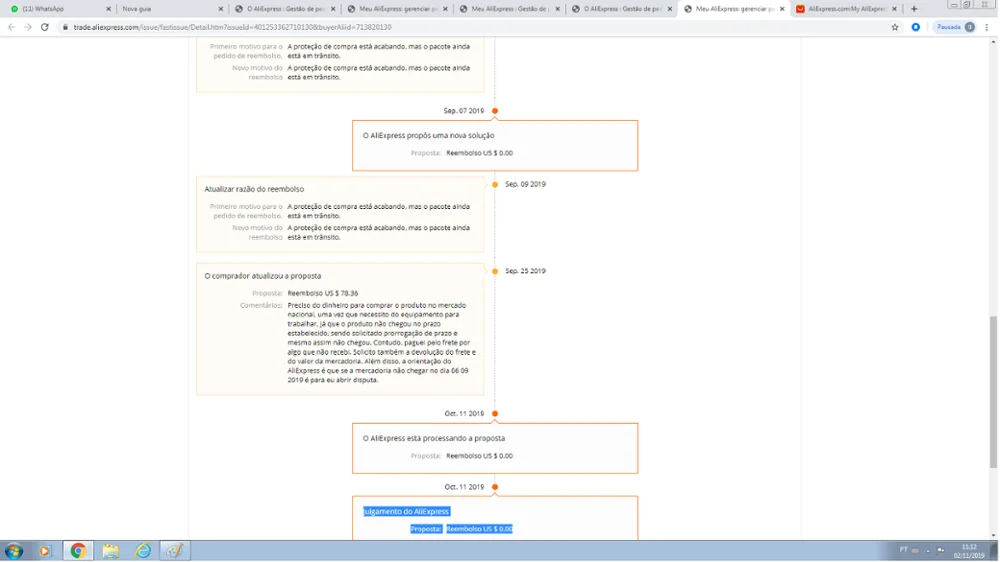
Task: Click the 'Sep. 25 2019' date label
Action: (x=526, y=270)
